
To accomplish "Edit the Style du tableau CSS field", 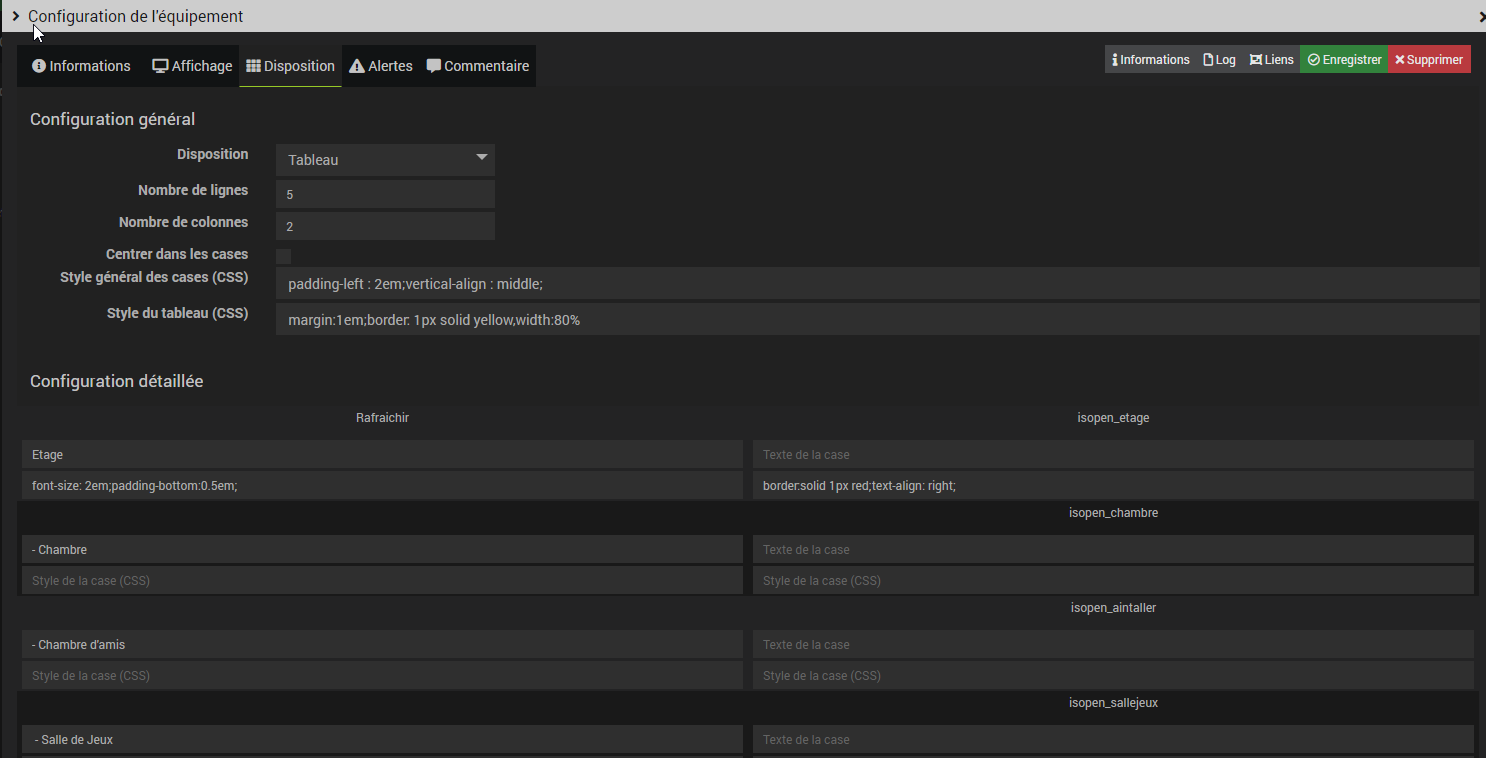I will coord(876,320).
